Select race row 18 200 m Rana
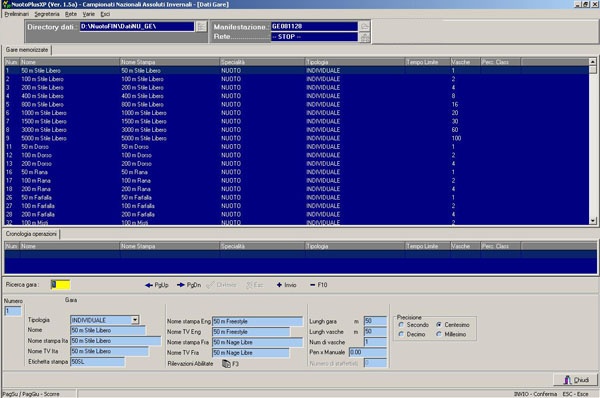600x398 pixels. (297, 189)
